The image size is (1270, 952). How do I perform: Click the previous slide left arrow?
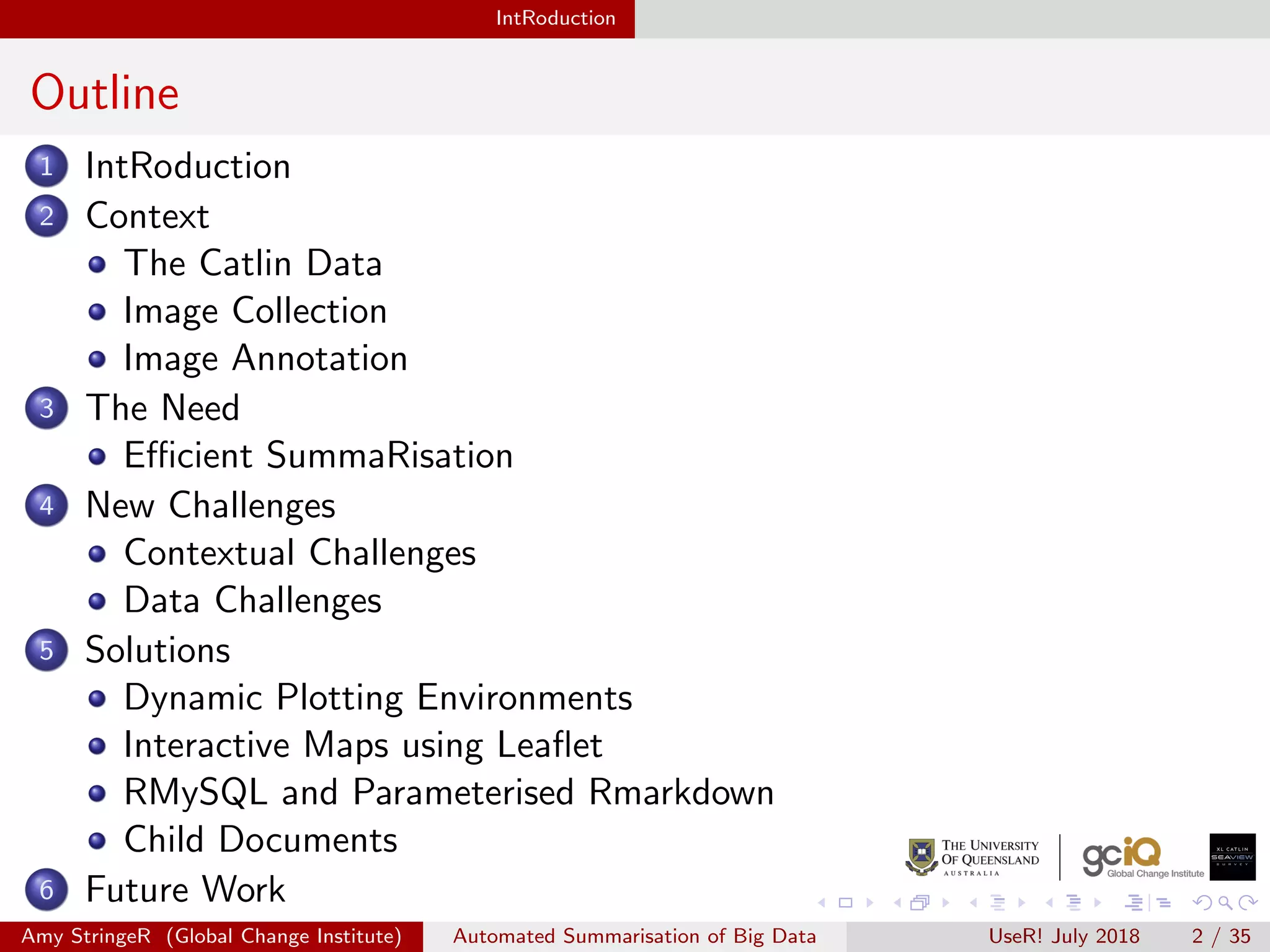click(822, 903)
